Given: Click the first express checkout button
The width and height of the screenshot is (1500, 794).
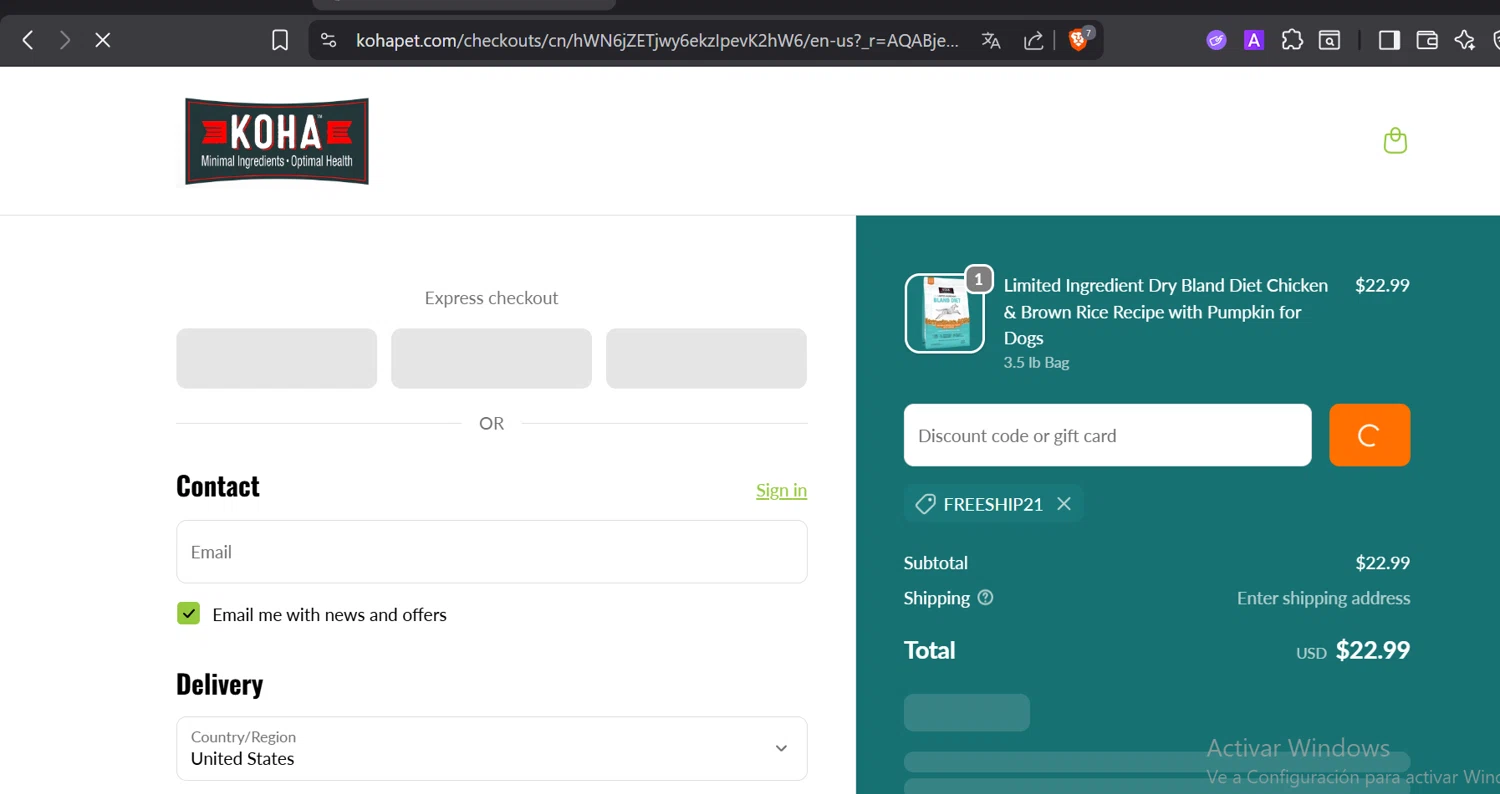Looking at the screenshot, I should click(x=277, y=358).
